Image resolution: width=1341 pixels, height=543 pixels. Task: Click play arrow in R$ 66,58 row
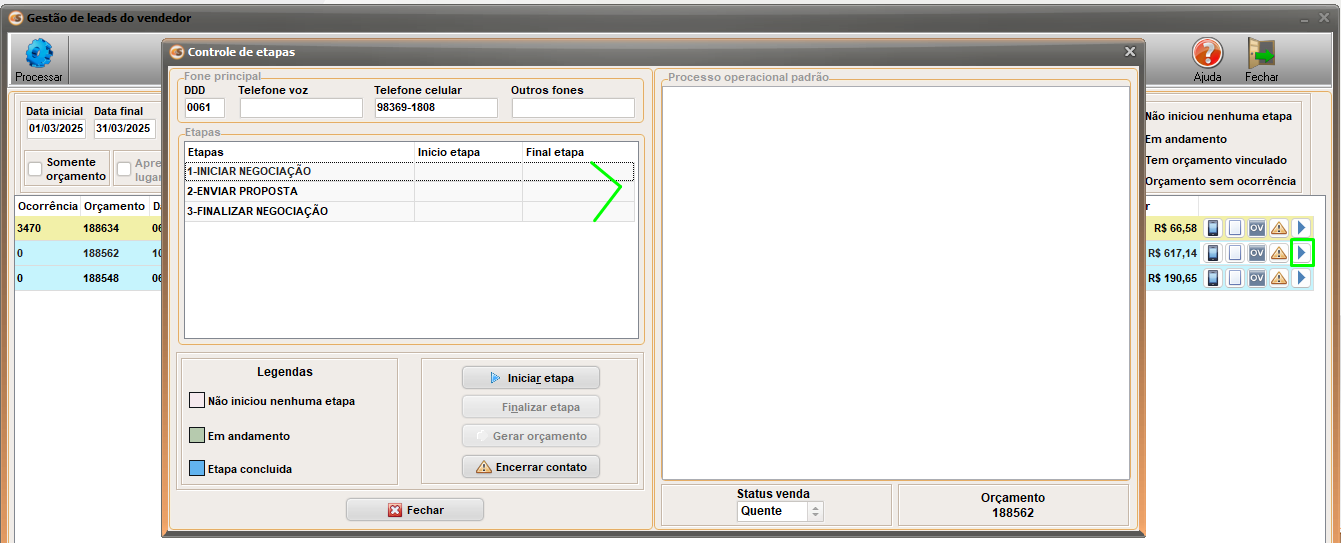1301,228
